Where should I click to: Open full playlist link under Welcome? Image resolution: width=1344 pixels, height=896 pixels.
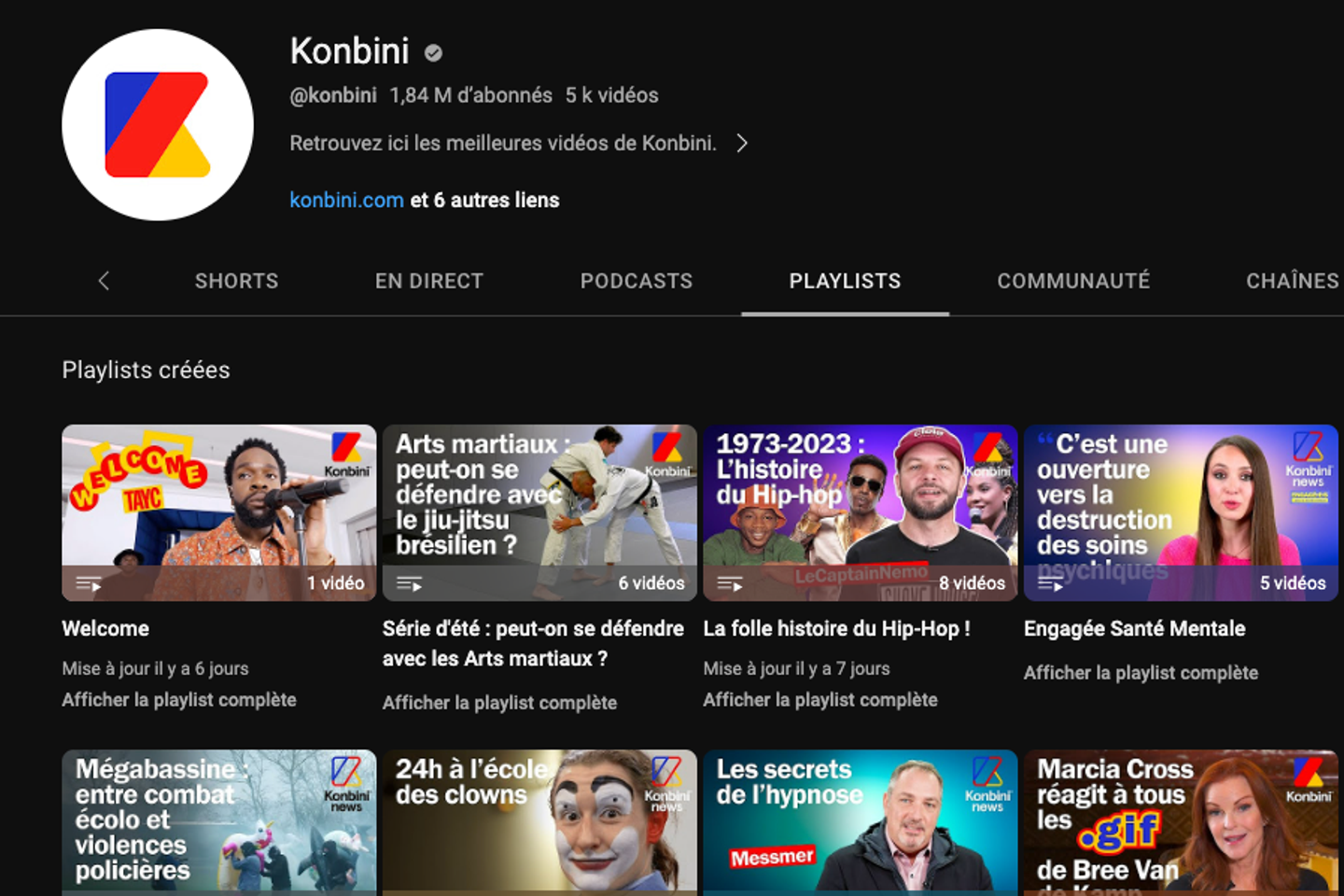[179, 700]
